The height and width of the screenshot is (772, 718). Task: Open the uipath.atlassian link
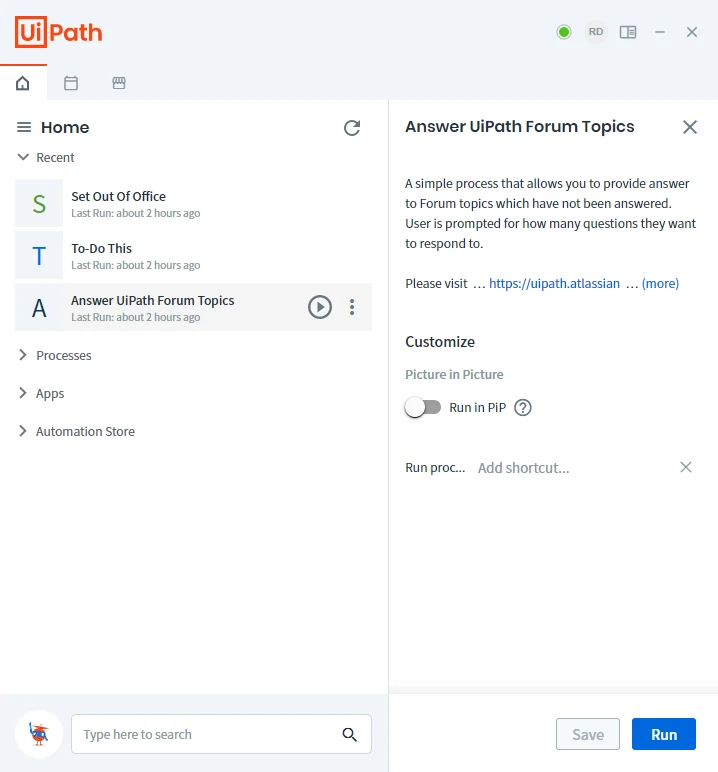coord(555,284)
